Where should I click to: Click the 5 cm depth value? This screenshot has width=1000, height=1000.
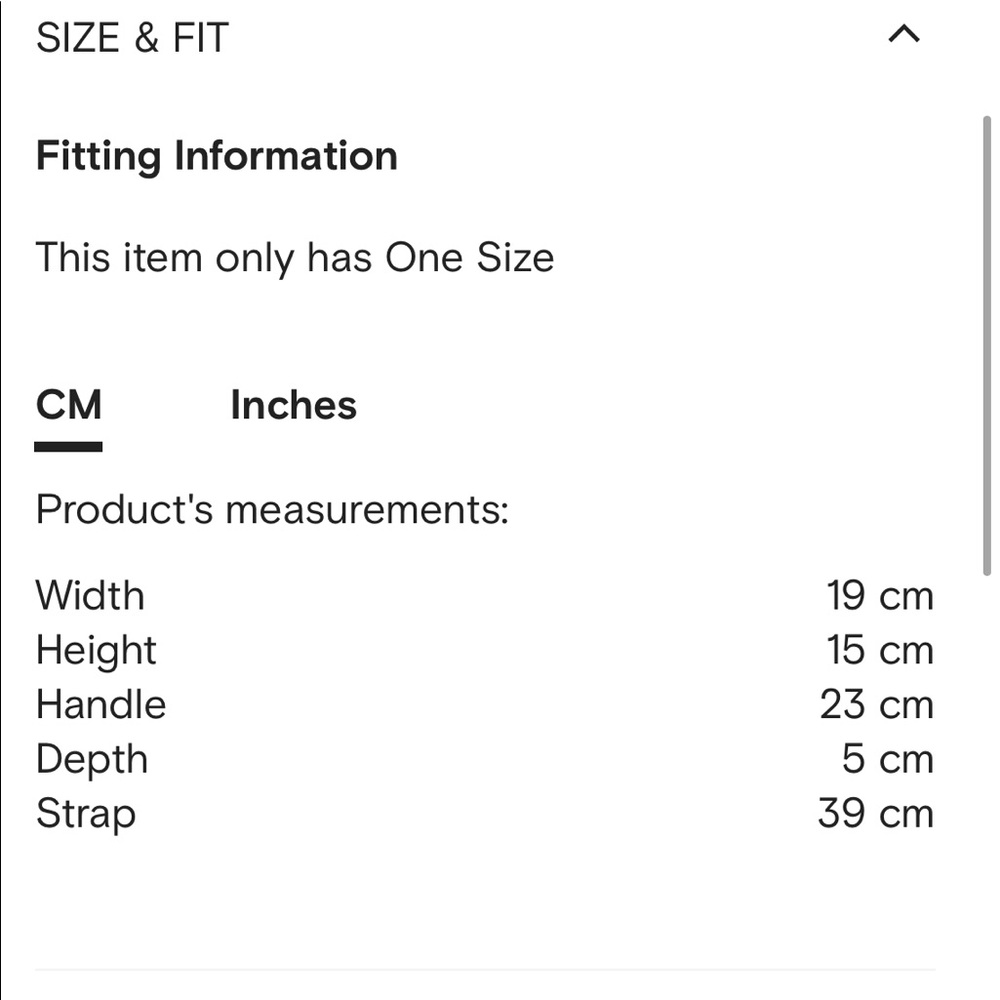coord(887,759)
